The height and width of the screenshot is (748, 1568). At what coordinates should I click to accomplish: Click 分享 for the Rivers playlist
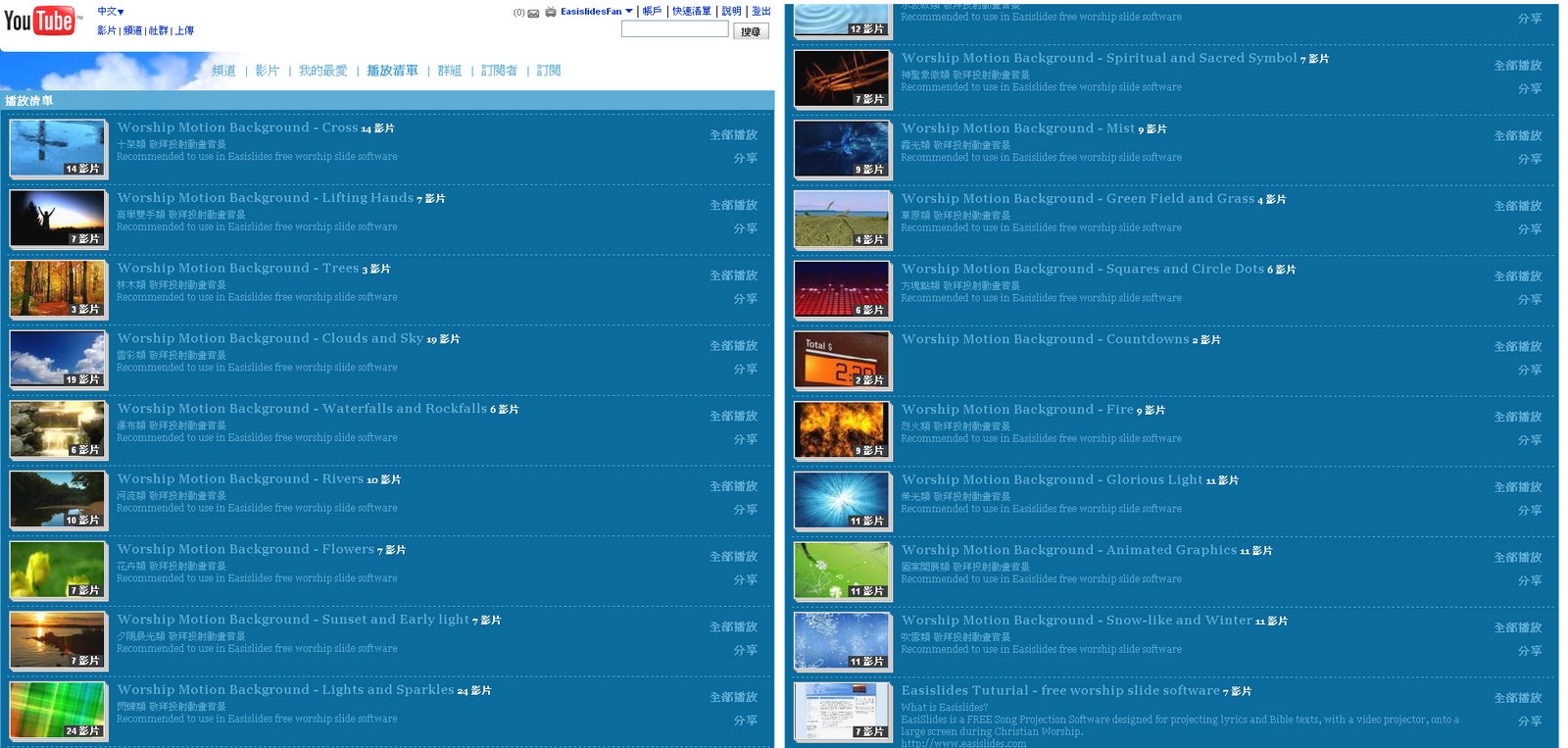coord(746,510)
